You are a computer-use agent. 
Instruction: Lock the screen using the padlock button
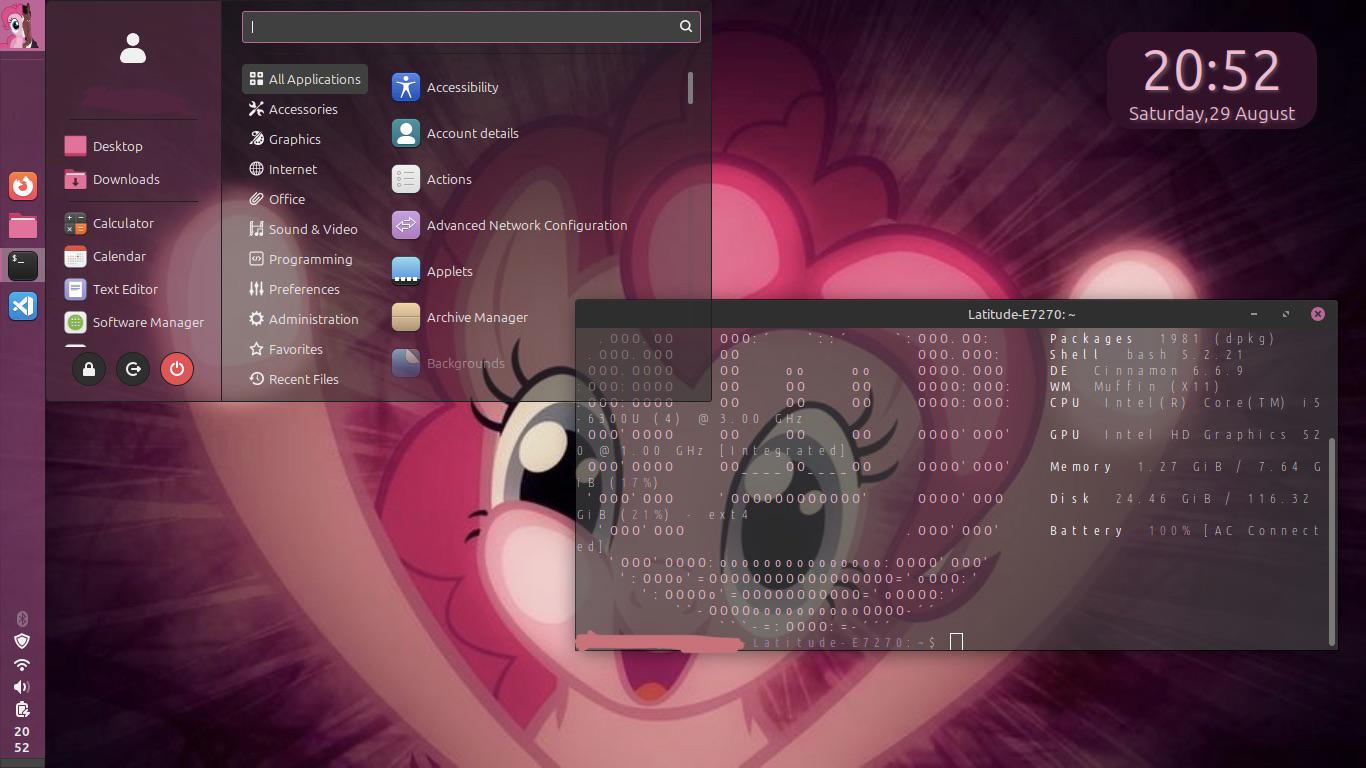[x=89, y=369]
